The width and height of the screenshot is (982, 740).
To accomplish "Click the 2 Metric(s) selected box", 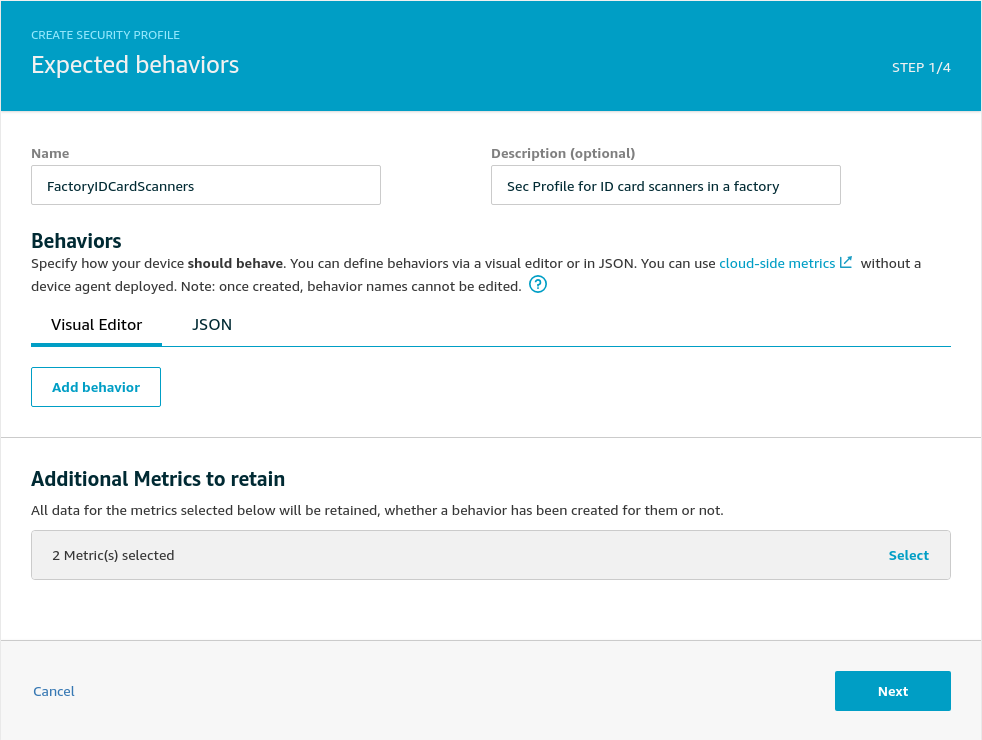I will click(400, 555).
